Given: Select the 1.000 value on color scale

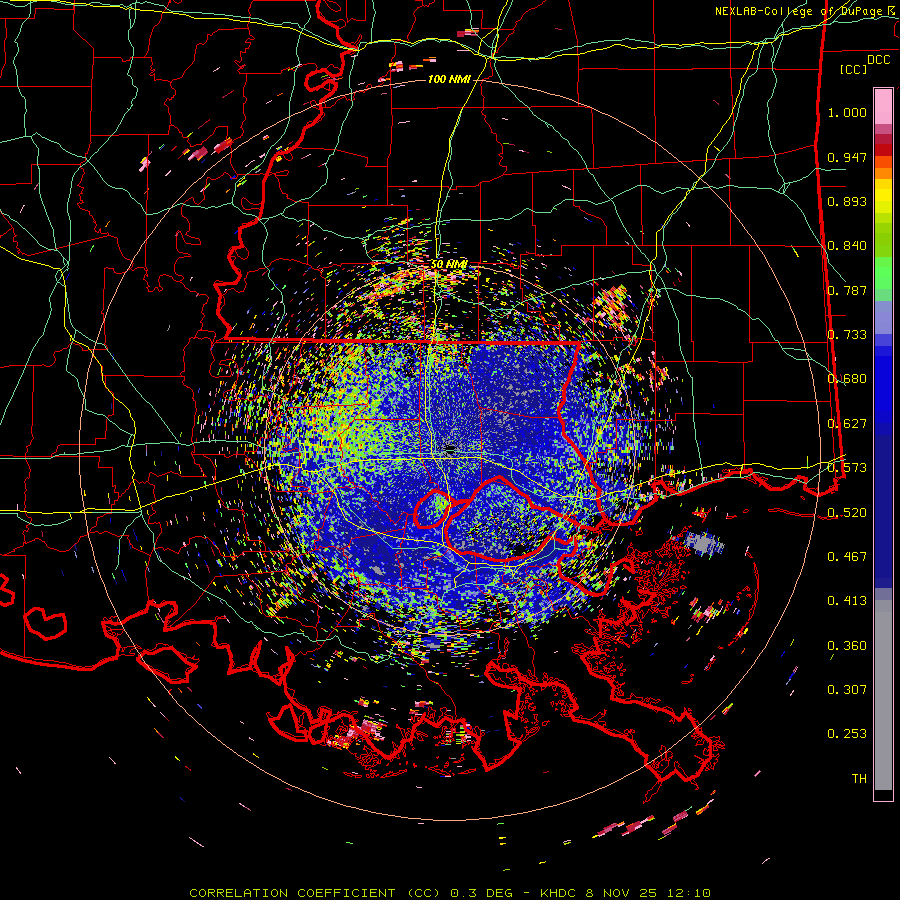Looking at the screenshot, I should coord(847,112).
